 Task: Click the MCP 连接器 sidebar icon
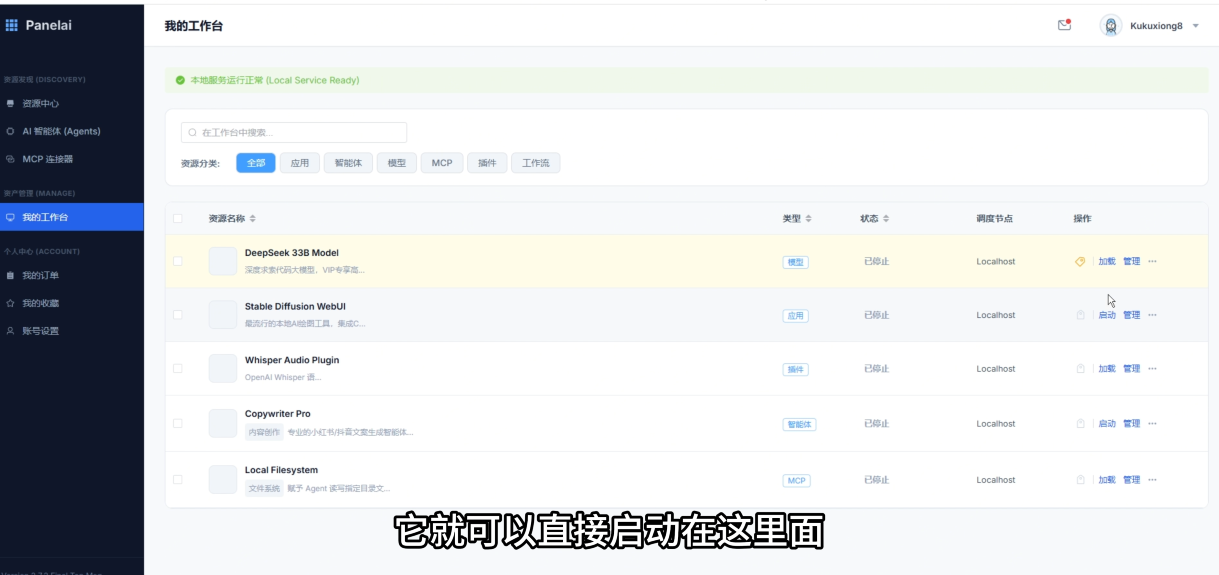[10, 159]
